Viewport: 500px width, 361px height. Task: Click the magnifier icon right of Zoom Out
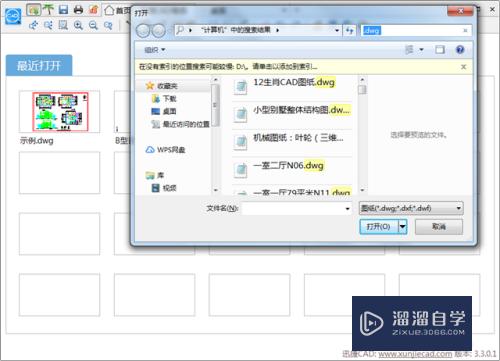(x=108, y=25)
